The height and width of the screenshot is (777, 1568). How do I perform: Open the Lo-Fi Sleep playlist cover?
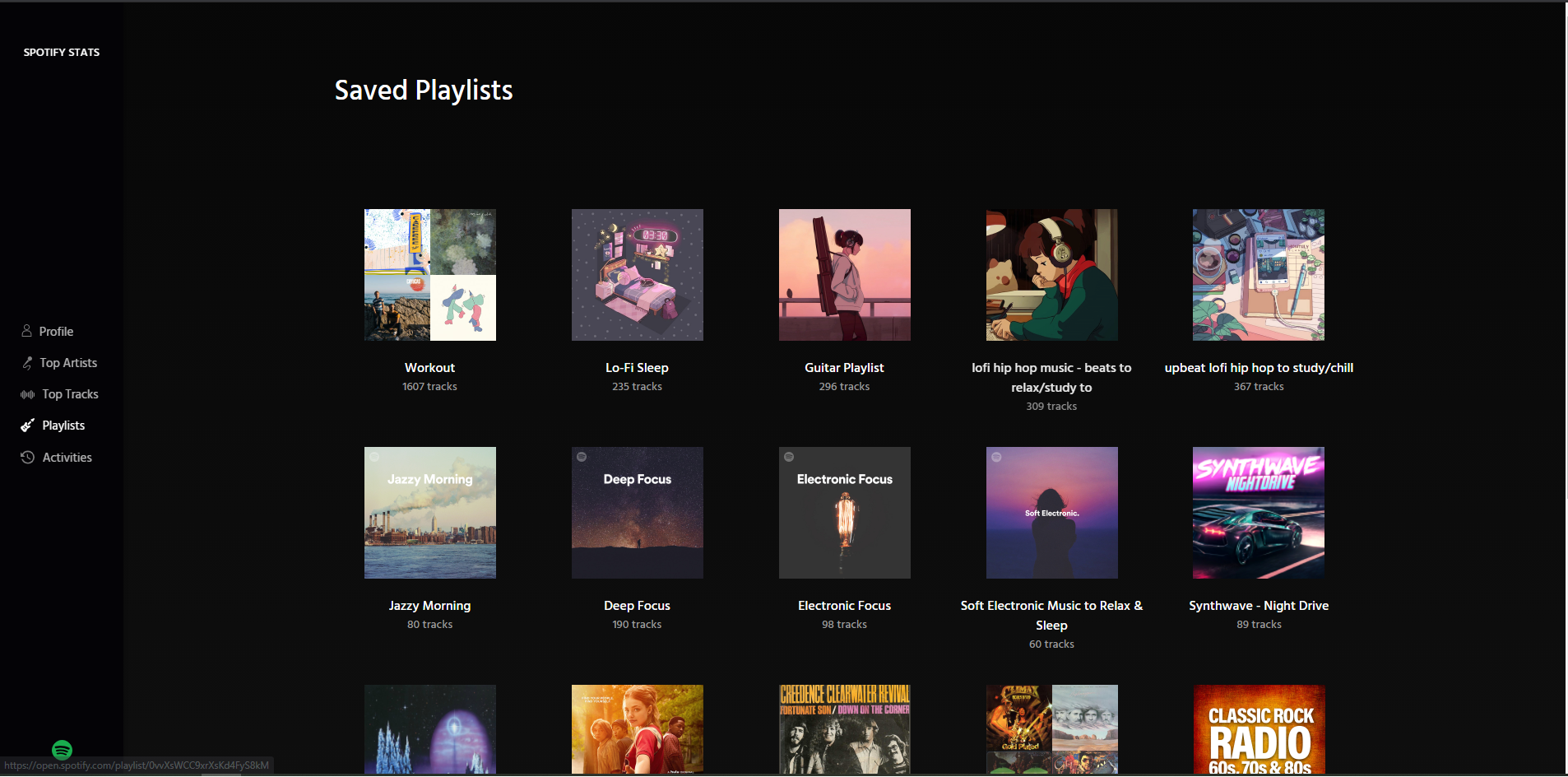pos(638,275)
